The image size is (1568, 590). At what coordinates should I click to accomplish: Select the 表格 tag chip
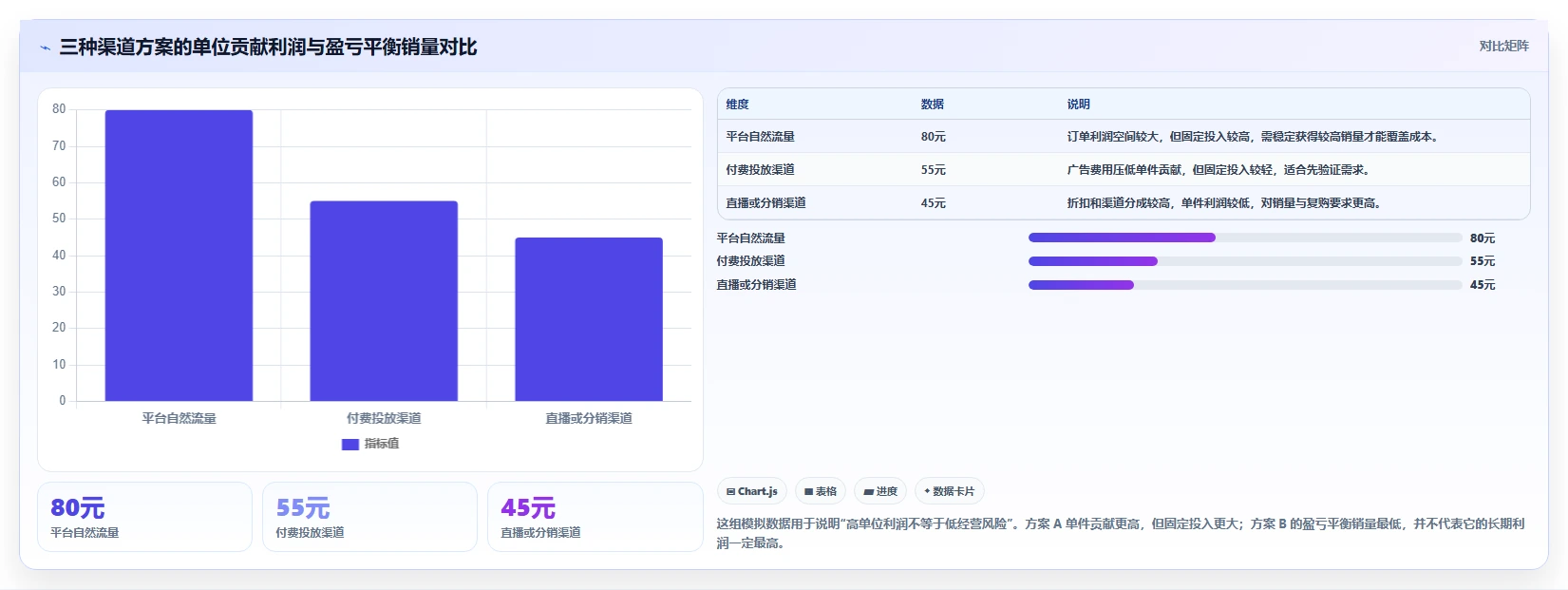click(821, 491)
